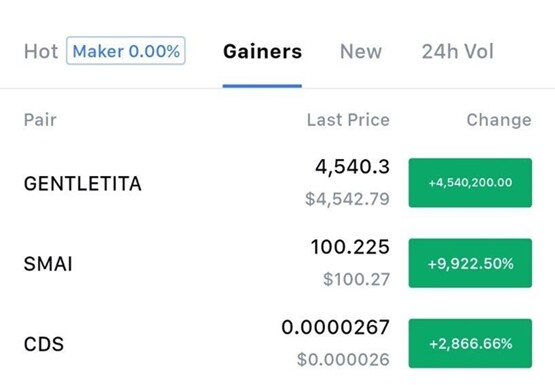
Task: Sort by the Pair column header
Action: (x=40, y=120)
